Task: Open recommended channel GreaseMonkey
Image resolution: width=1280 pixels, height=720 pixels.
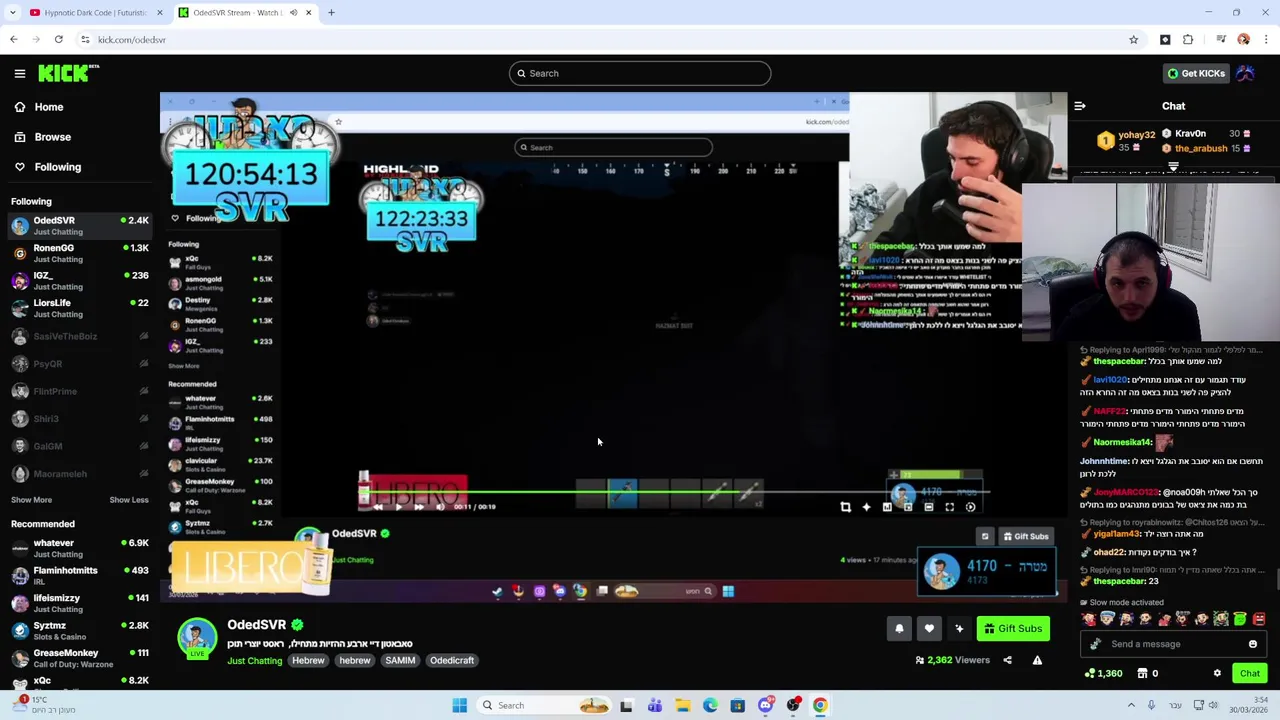Action: coord(80,658)
